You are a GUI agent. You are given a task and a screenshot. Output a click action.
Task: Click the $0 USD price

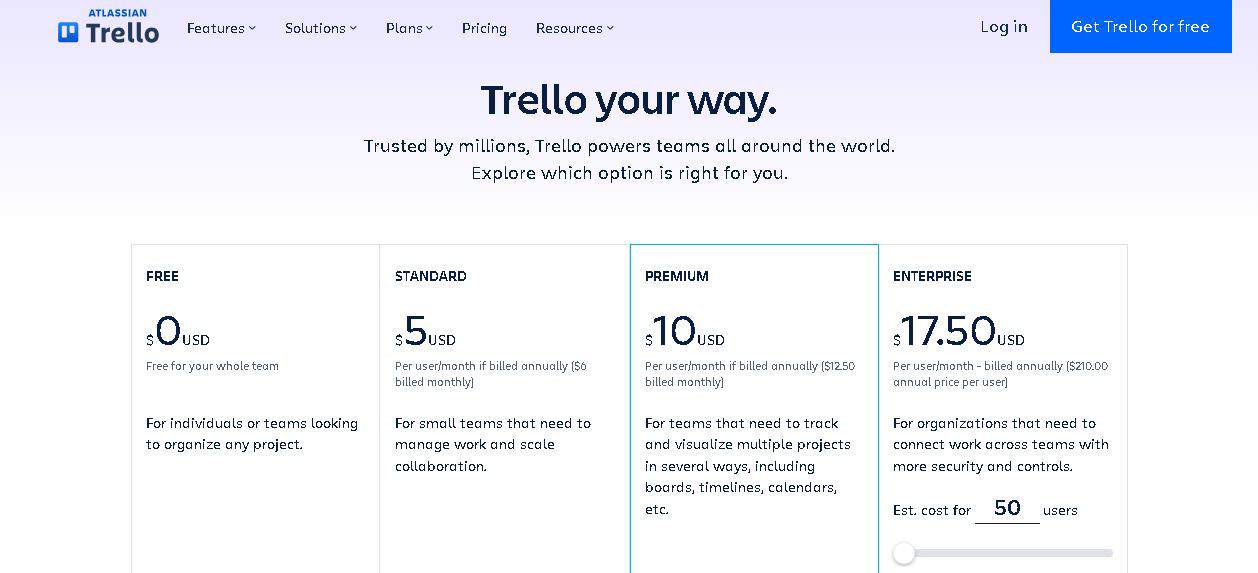click(x=177, y=332)
